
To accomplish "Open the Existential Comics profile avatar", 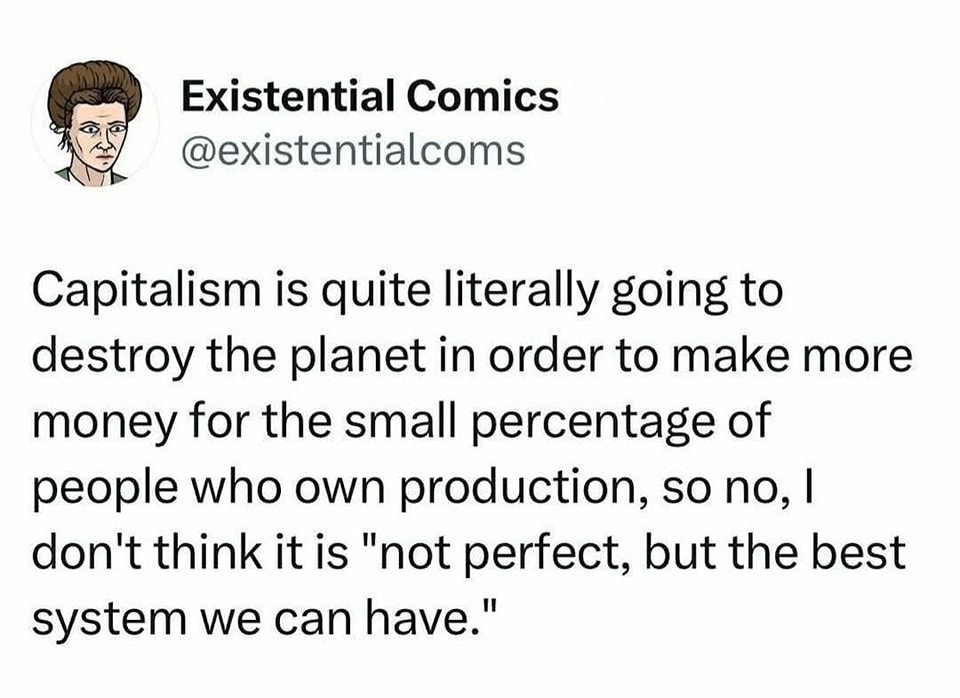I will pyautogui.click(x=95, y=122).
